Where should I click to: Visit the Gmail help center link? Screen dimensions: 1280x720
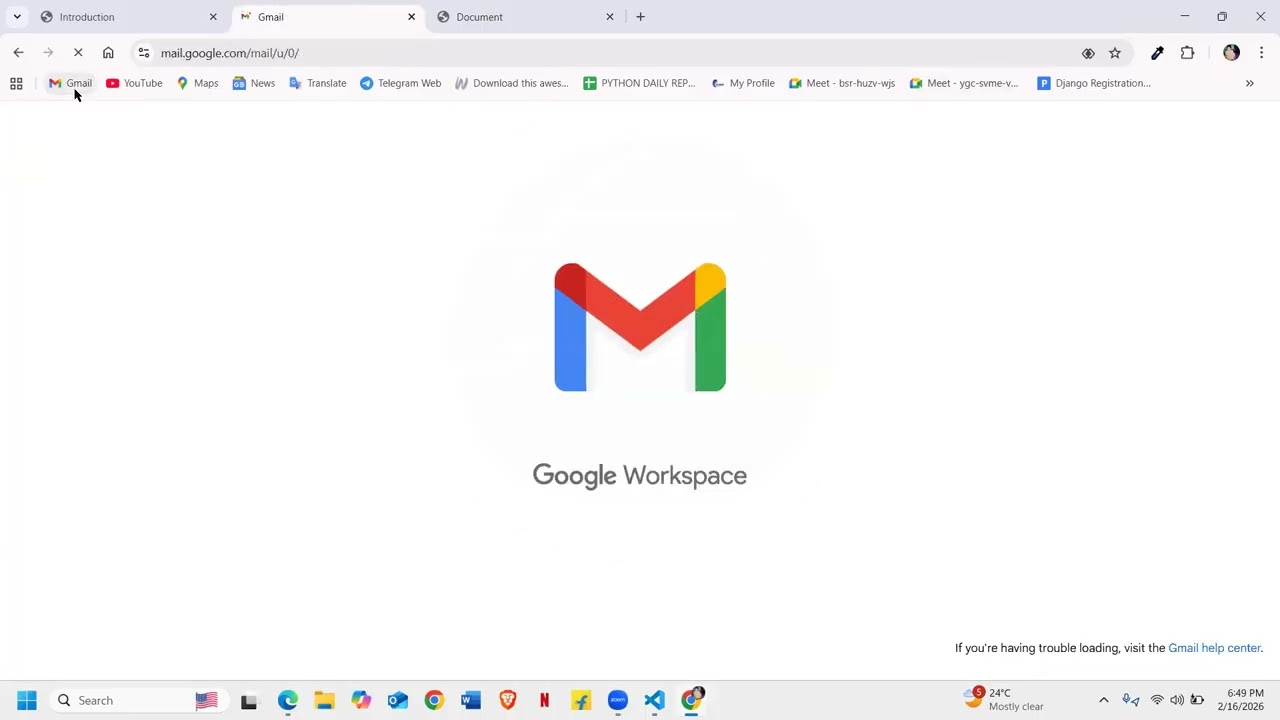point(1214,648)
